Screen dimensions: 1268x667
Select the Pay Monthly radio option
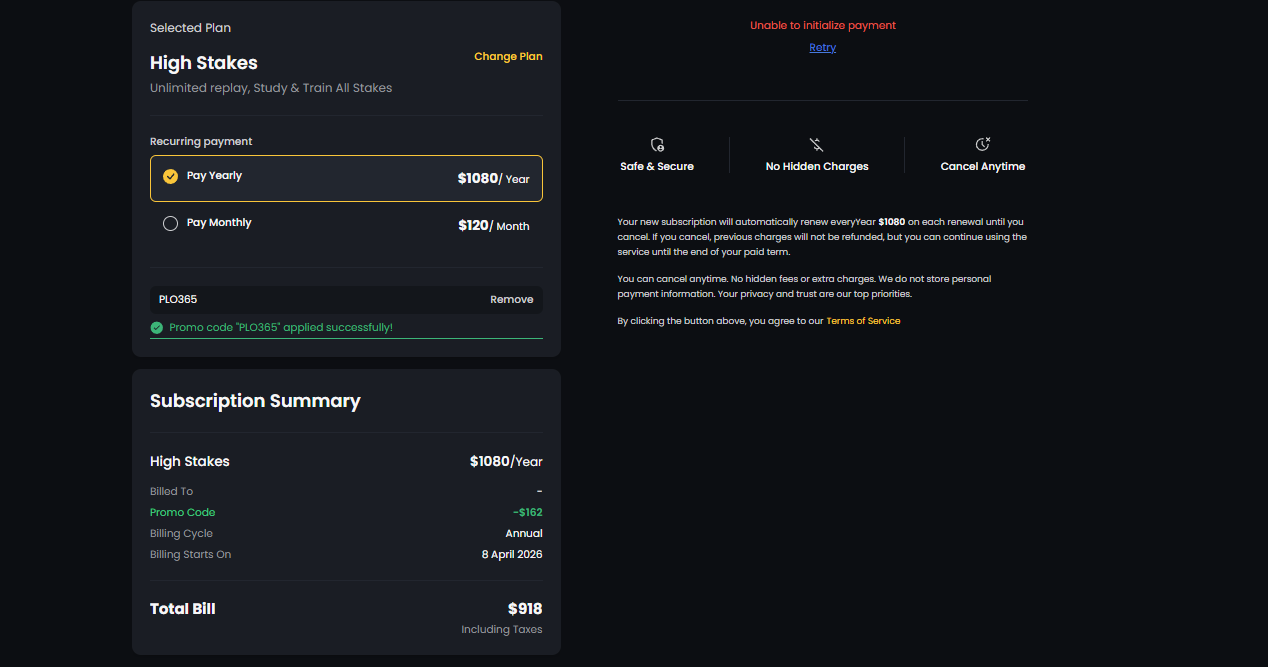pos(171,224)
